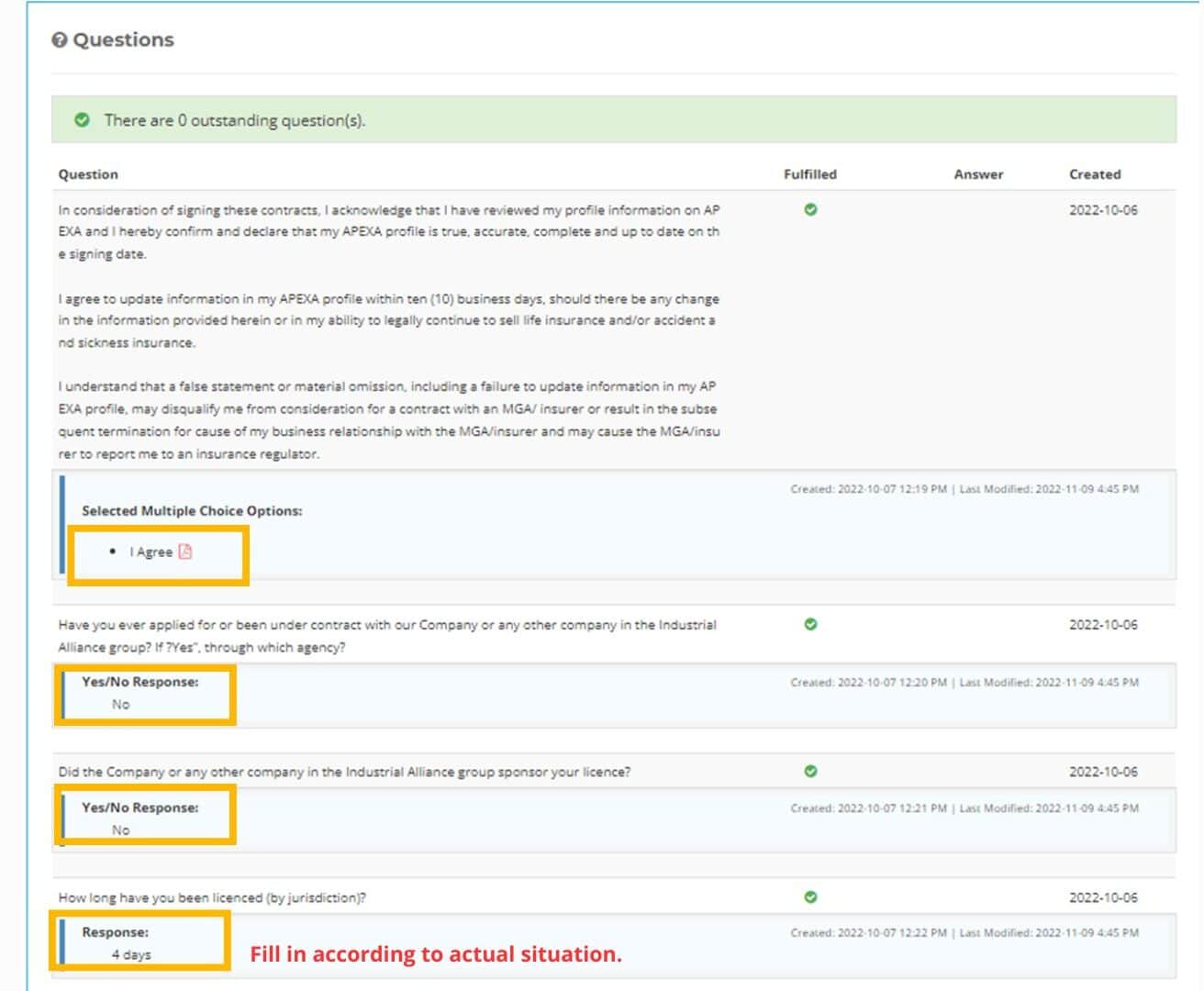
Task: Click the Created 2022-10-07 12:19 PM timestamp
Action: click(868, 490)
